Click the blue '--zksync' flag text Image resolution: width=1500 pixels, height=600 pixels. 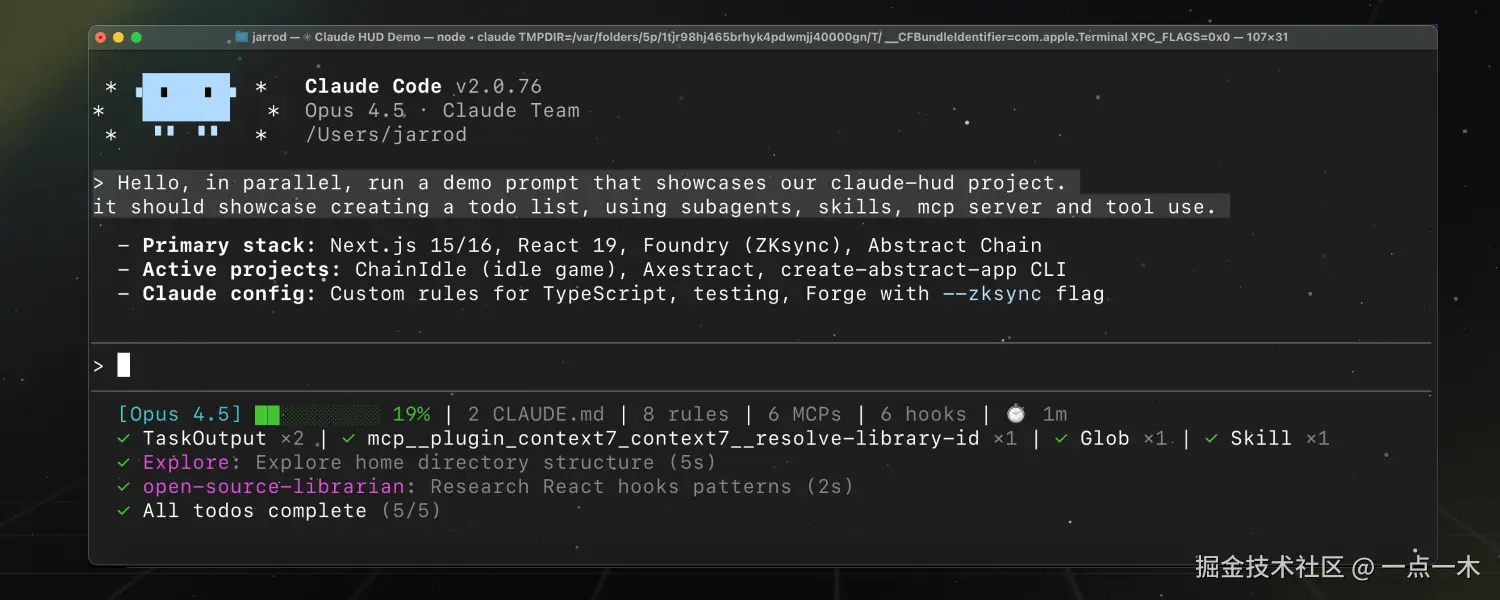[992, 294]
